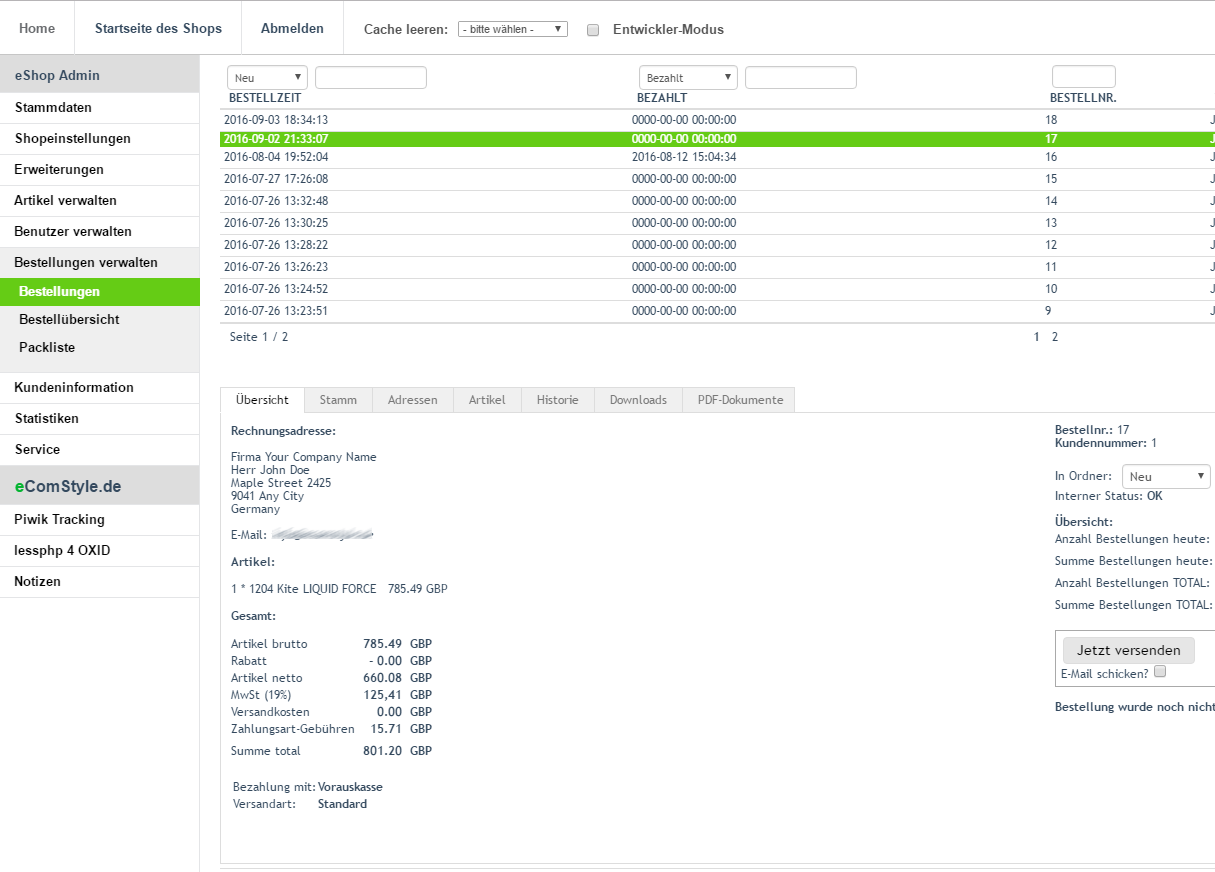Screen dimensions: 1215x872
Task: Focus the Bestellnr. search field
Action: pos(1084,77)
